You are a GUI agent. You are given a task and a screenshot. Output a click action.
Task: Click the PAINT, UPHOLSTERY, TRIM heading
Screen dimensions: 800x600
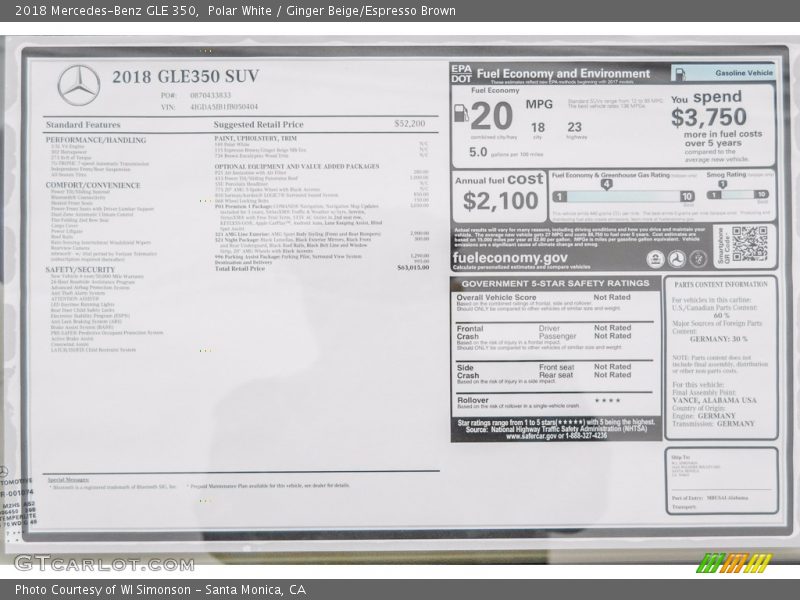point(256,138)
